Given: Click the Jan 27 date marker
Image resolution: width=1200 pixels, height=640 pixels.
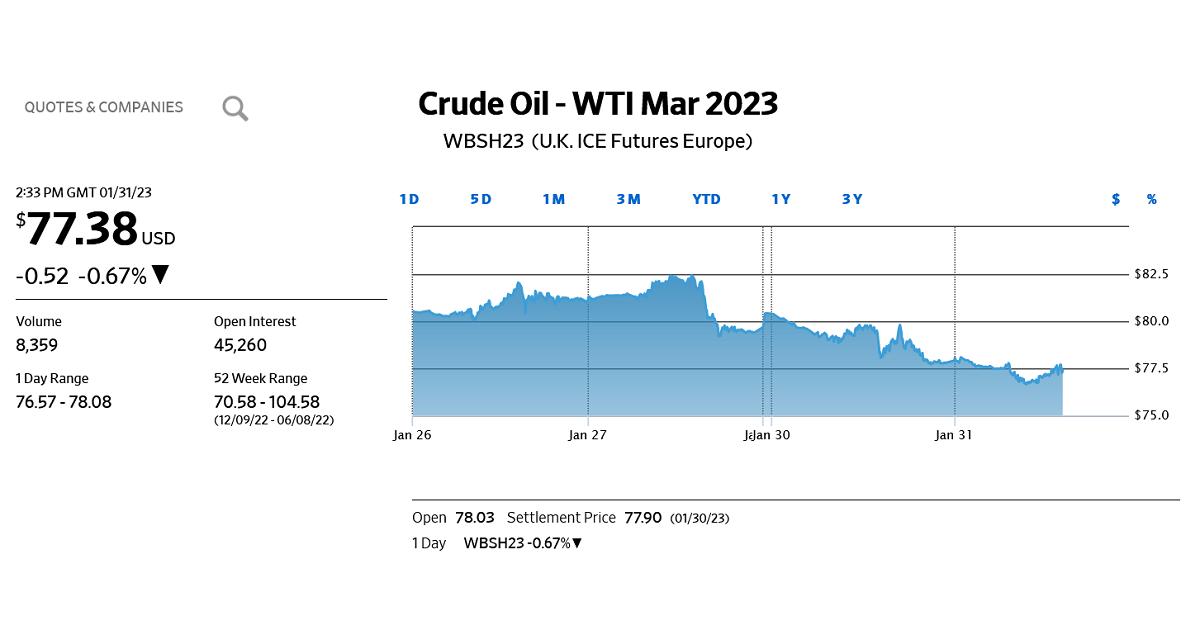Looking at the screenshot, I should (x=587, y=435).
